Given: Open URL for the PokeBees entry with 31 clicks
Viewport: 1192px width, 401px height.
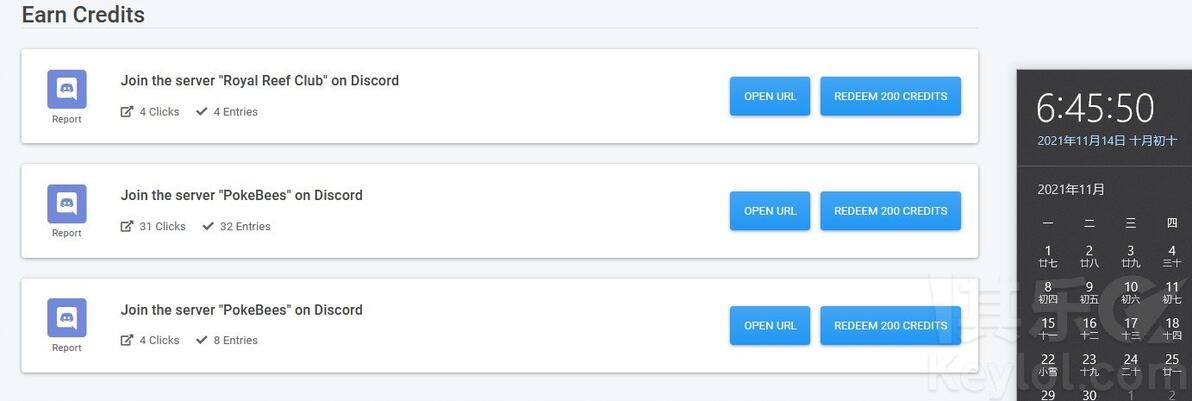Looking at the screenshot, I should click(770, 211).
